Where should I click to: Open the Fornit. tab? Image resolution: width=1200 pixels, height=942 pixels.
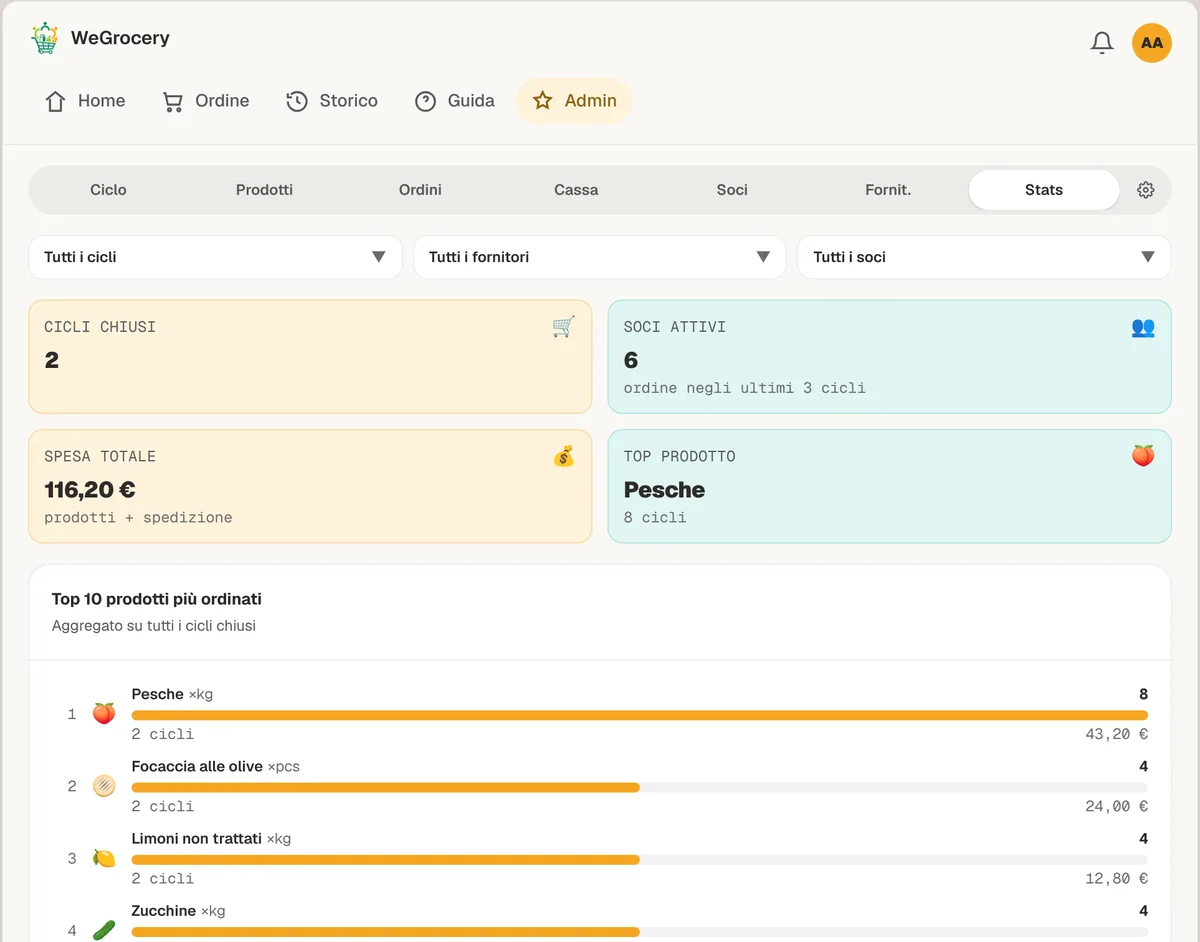tap(888, 190)
